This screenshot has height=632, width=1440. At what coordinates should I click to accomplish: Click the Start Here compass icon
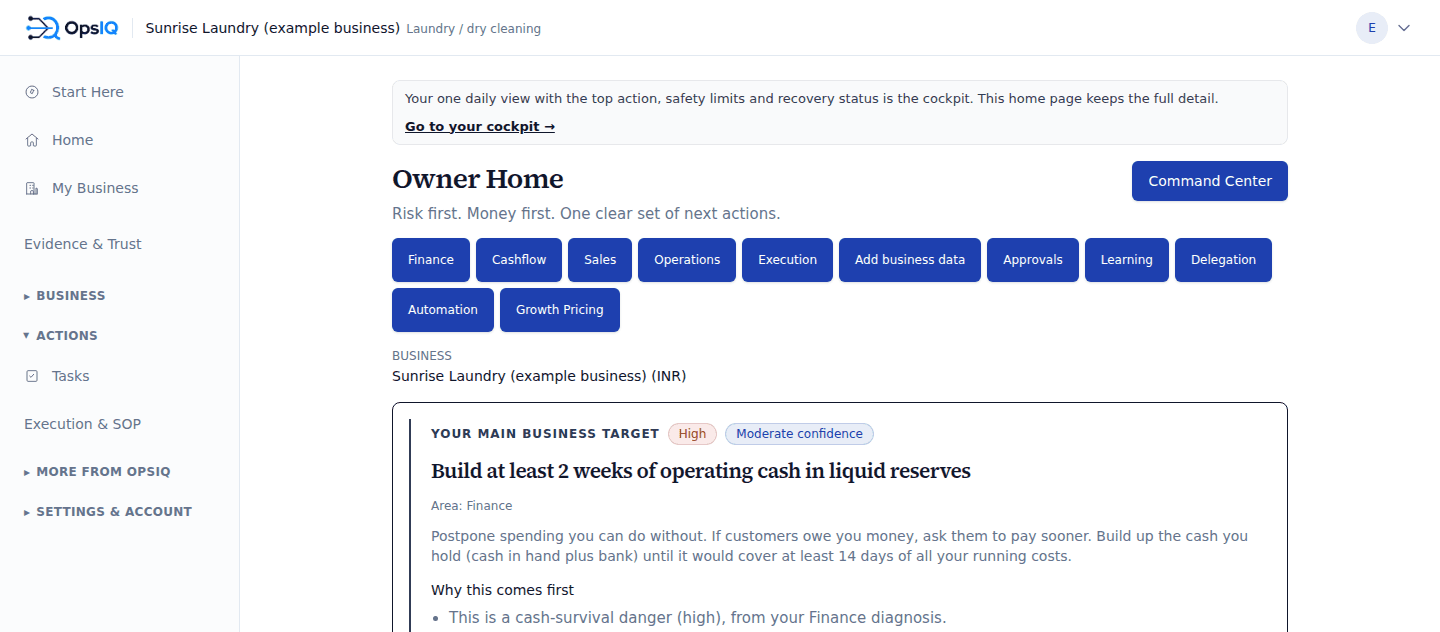pyautogui.click(x=32, y=92)
